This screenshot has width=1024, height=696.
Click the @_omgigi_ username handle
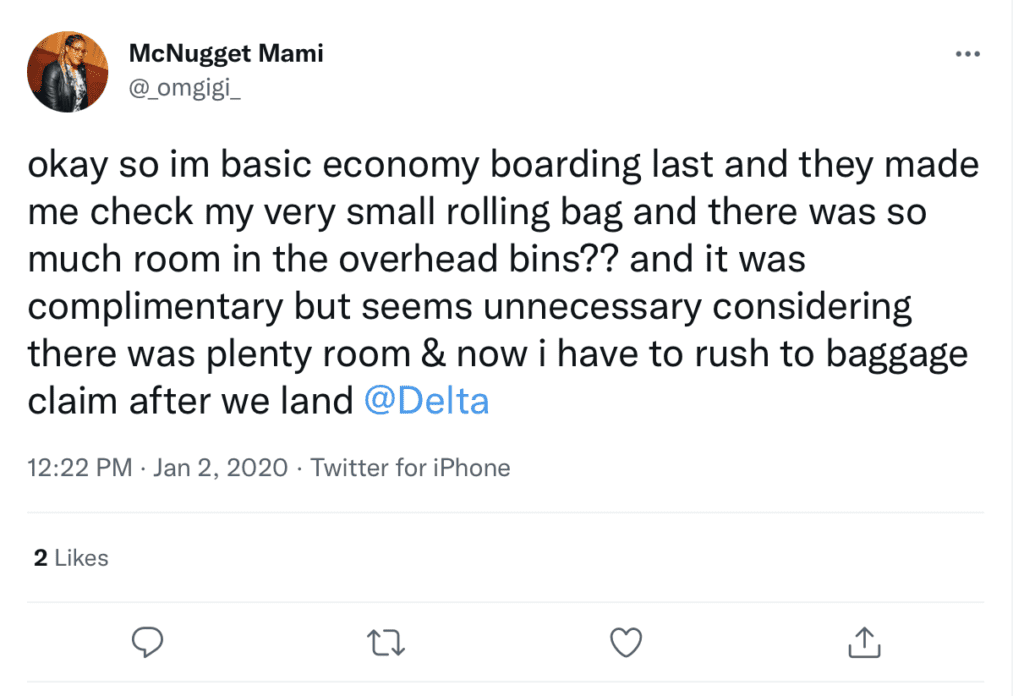pos(185,87)
